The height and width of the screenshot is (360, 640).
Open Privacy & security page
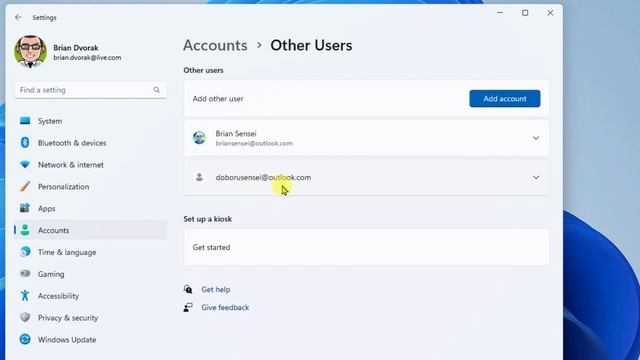pyautogui.click(x=90, y=318)
